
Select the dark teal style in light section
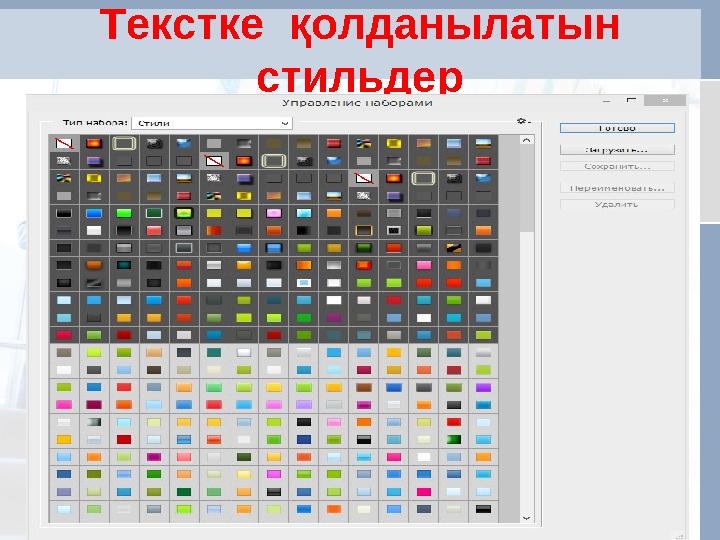(x=214, y=353)
